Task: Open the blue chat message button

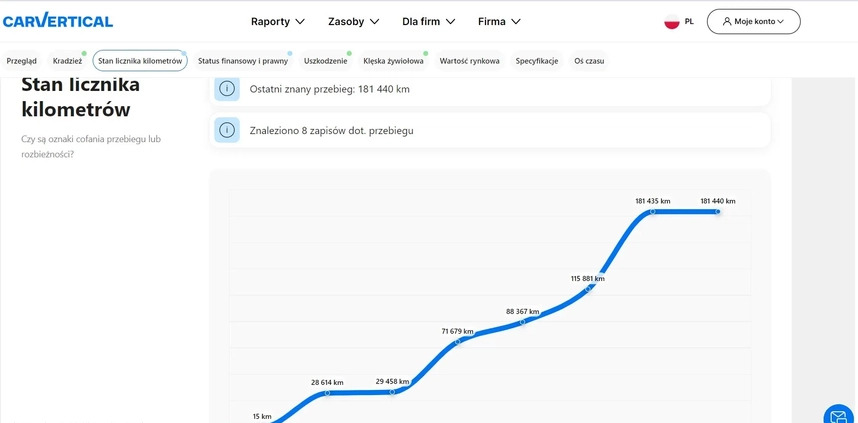Action: coord(839,416)
